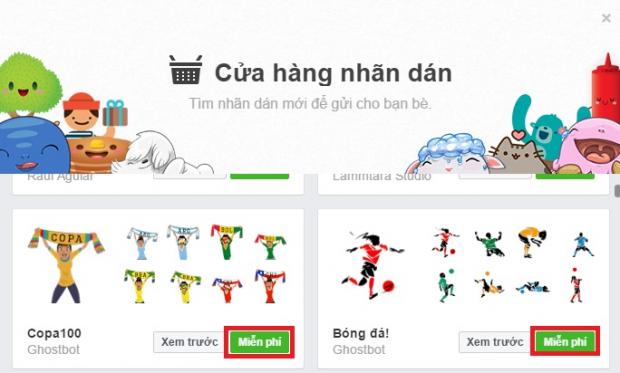Close the sticker store dialog
The width and height of the screenshot is (620, 373).
[606, 18]
